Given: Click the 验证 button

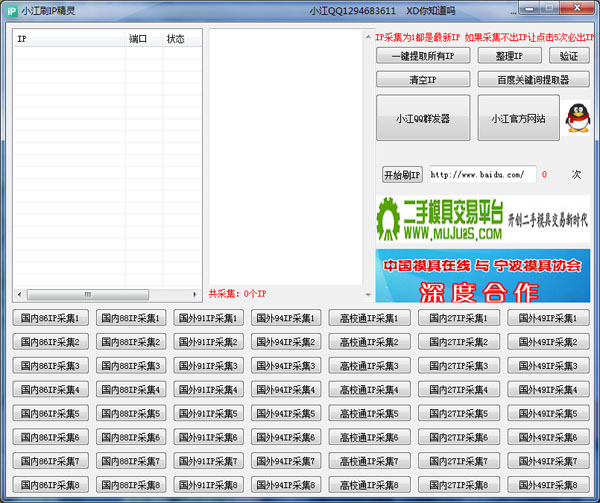Looking at the screenshot, I should (568, 56).
